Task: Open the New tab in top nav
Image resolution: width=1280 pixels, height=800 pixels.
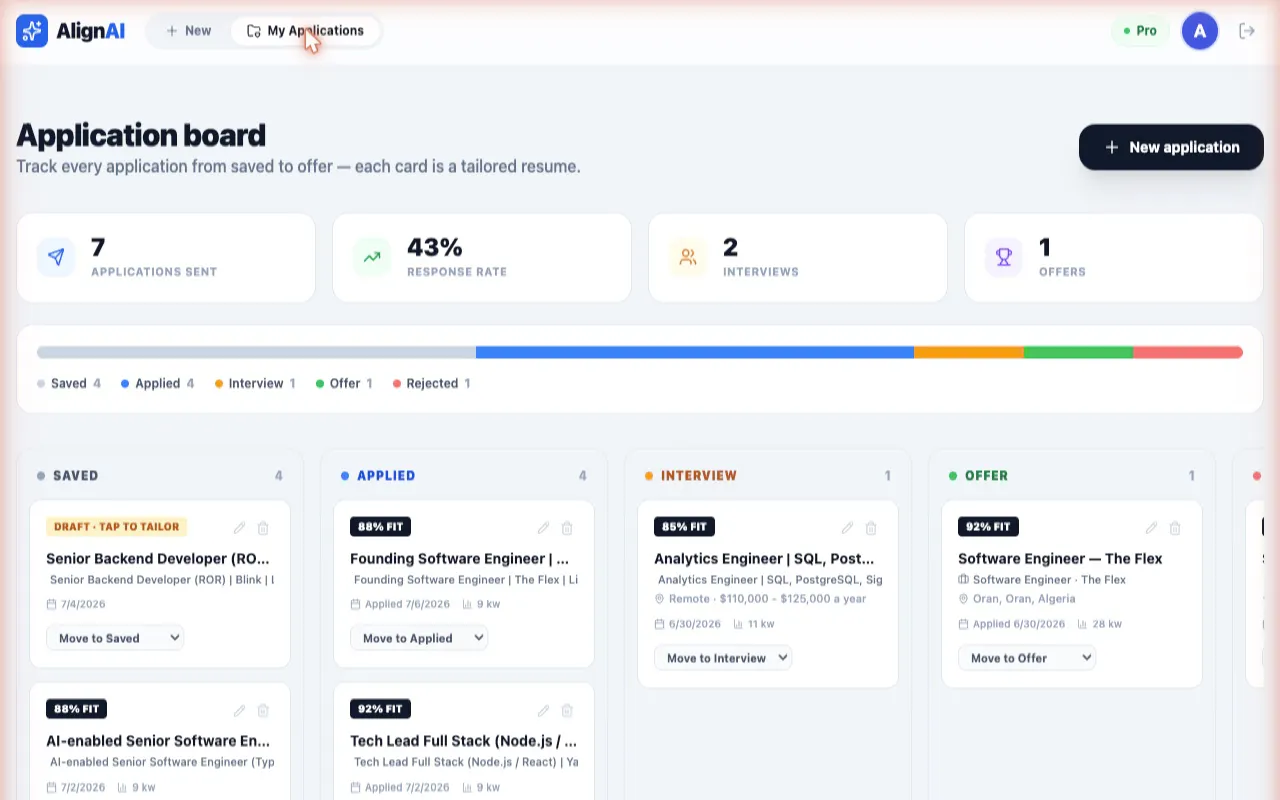Action: (189, 31)
